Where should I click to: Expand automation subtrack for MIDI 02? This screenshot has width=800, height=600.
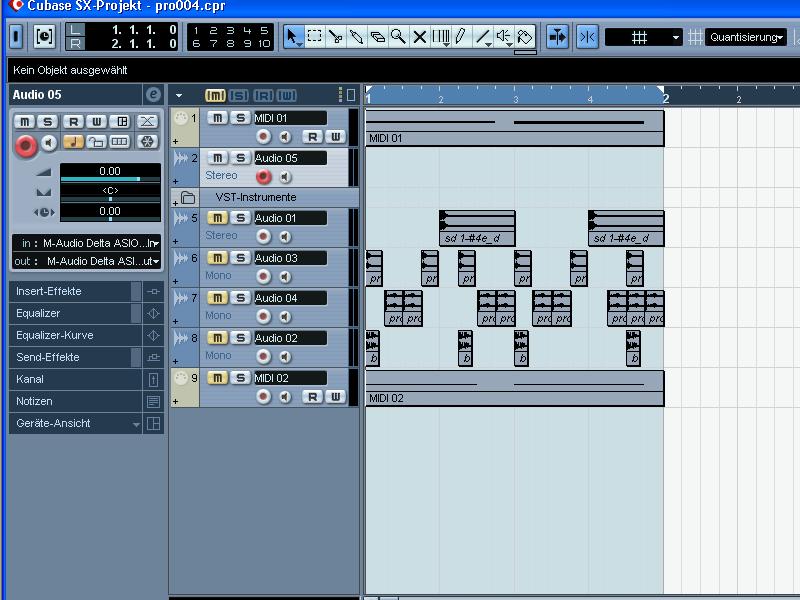pos(176,402)
